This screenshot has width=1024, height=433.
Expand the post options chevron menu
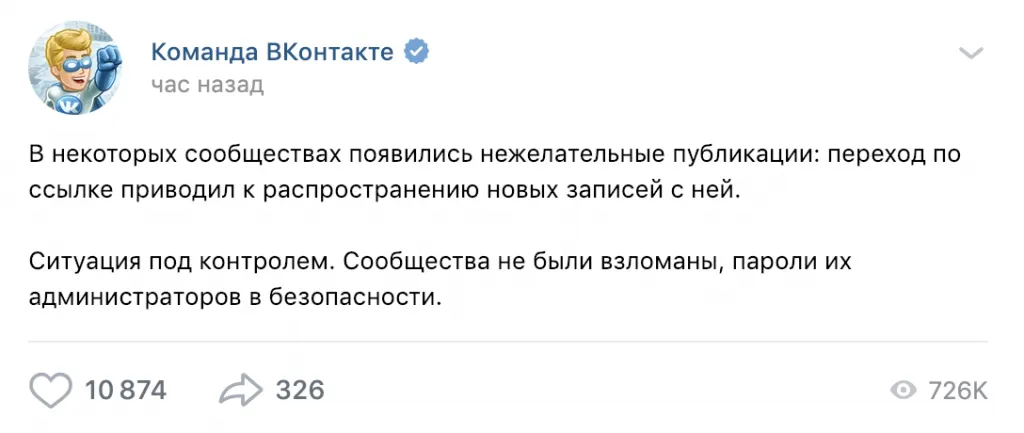[970, 53]
